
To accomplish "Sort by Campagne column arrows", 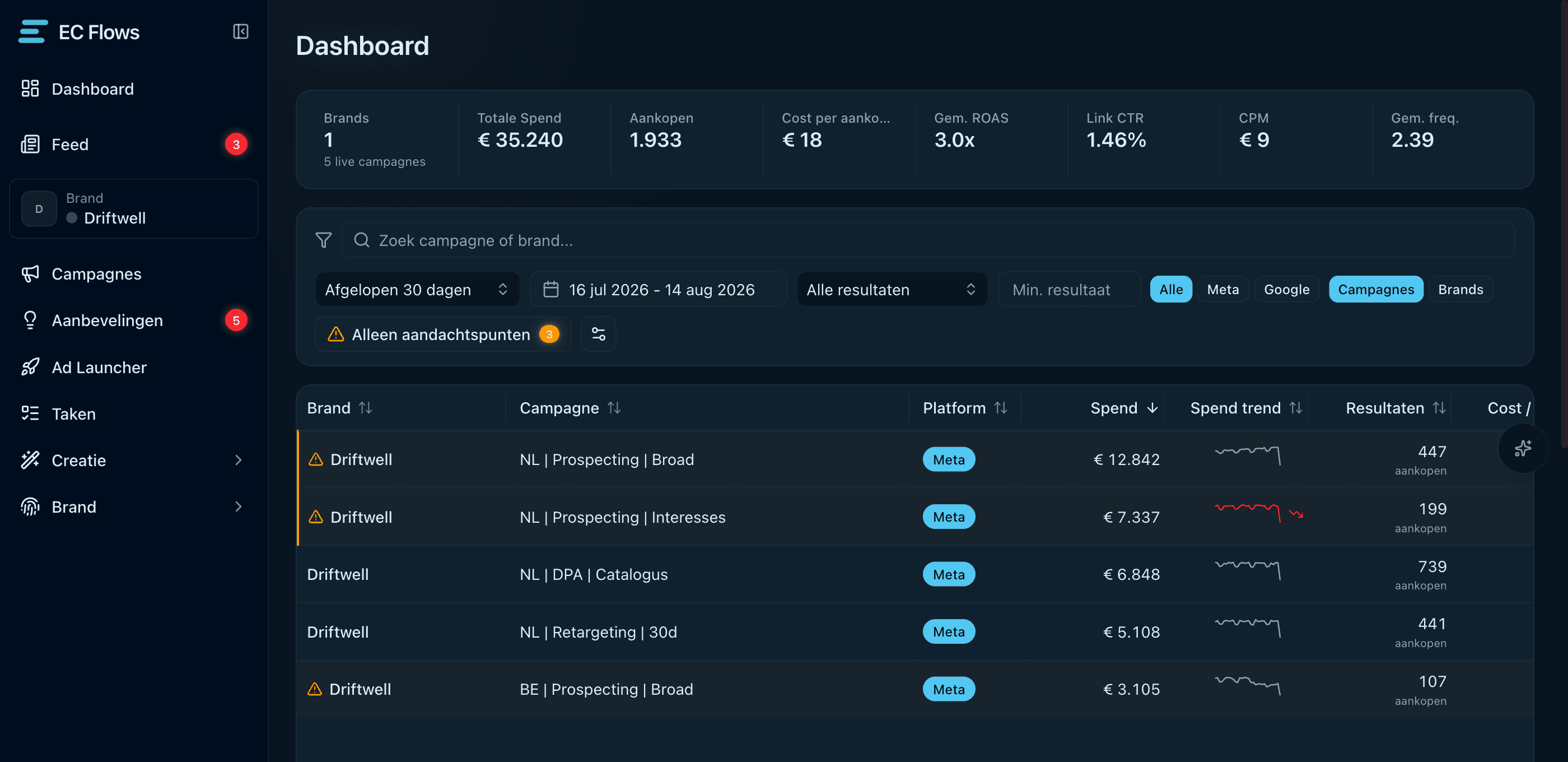I will [x=614, y=407].
